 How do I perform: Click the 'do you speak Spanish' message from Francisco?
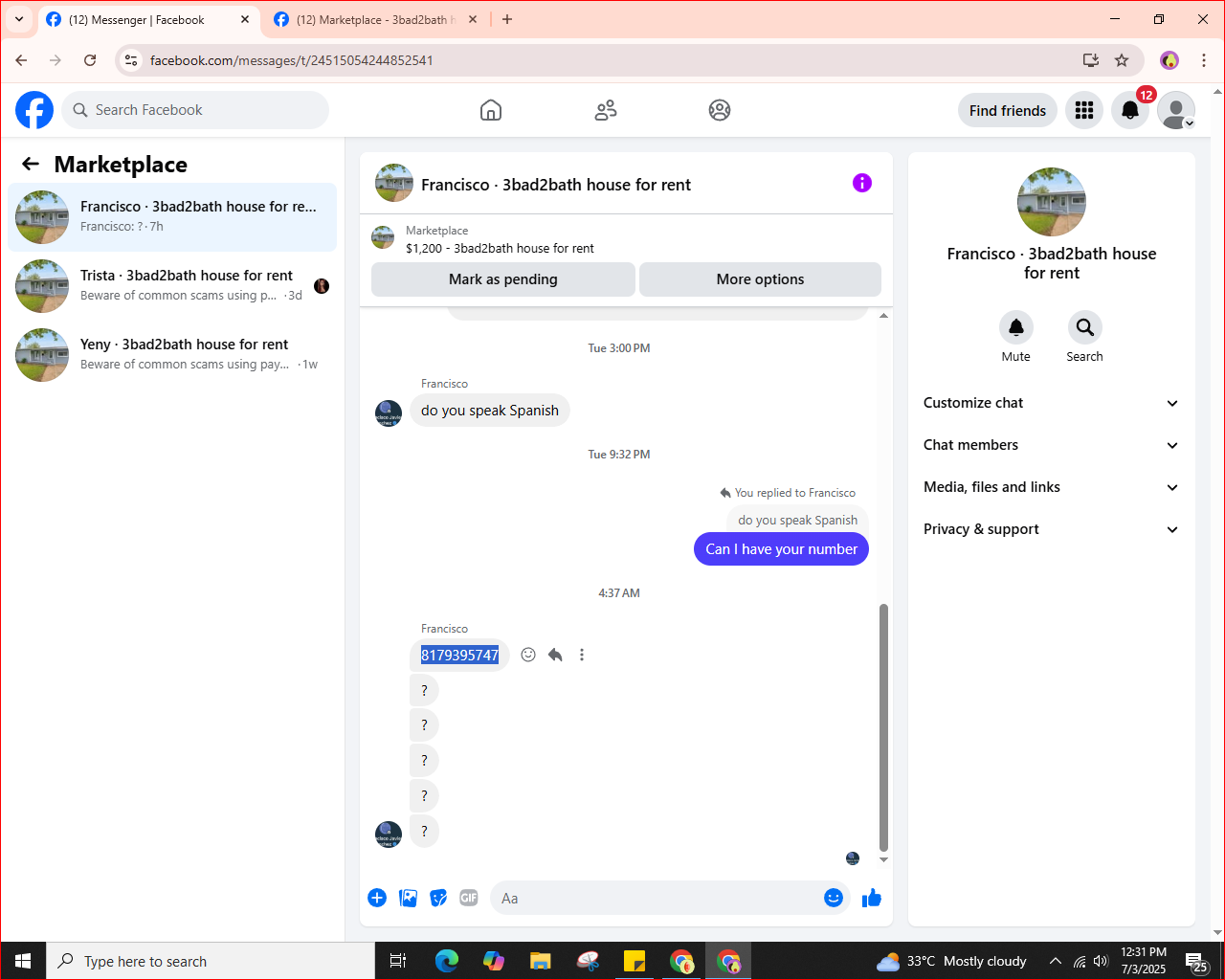point(490,411)
